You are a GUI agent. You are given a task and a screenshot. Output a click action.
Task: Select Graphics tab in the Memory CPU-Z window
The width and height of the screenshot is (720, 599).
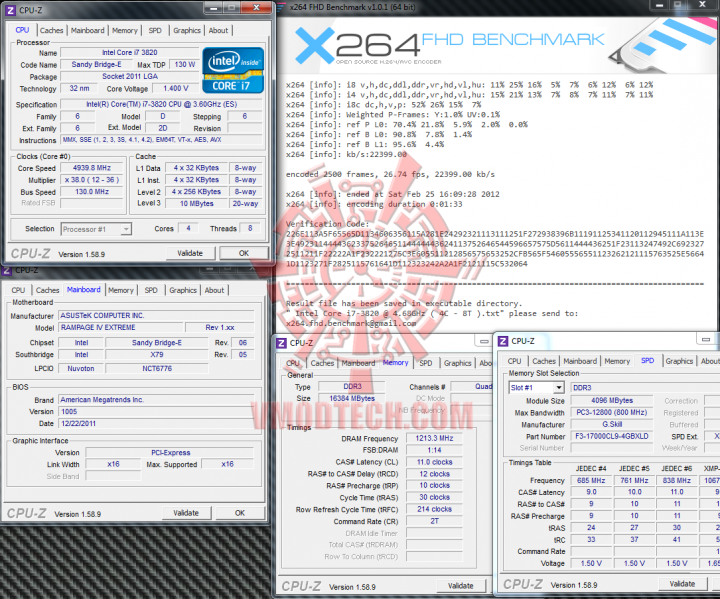coord(457,363)
